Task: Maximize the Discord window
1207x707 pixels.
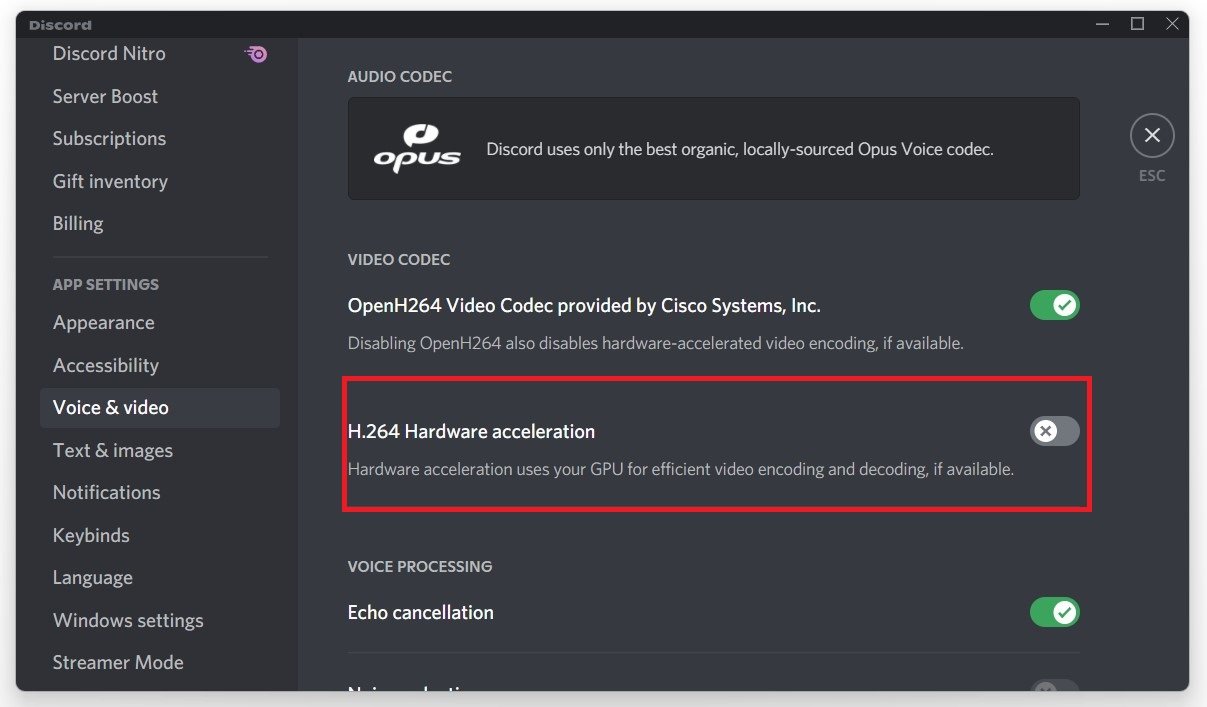Action: point(1137,24)
